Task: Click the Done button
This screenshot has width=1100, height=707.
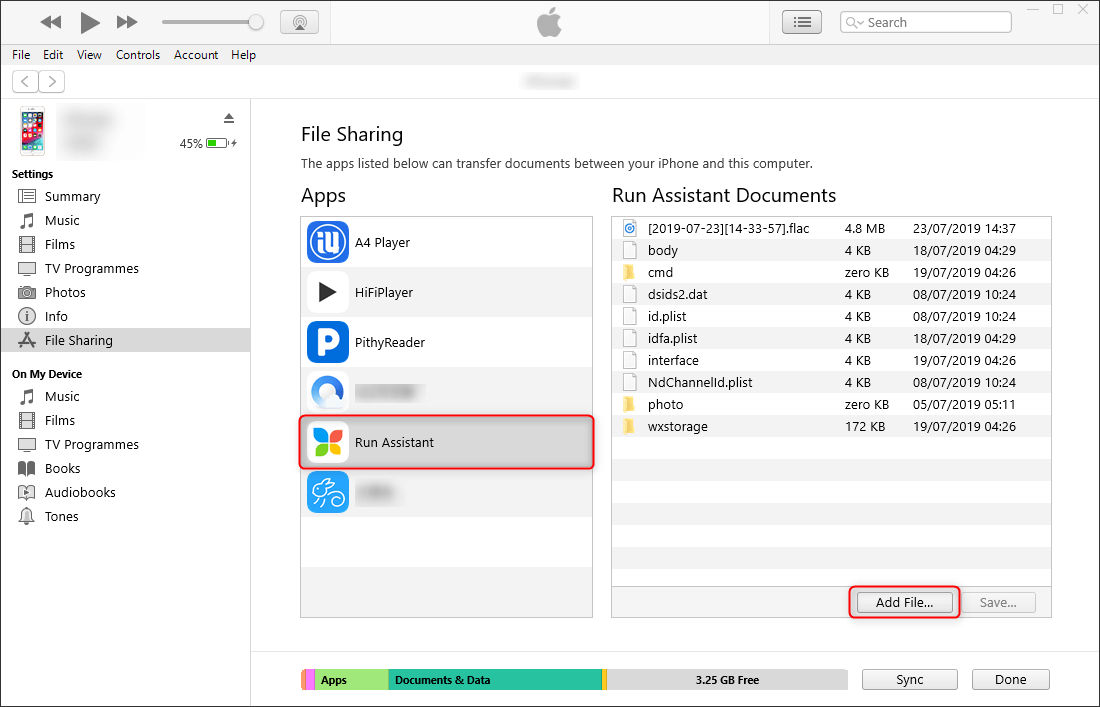Action: click(x=1010, y=680)
